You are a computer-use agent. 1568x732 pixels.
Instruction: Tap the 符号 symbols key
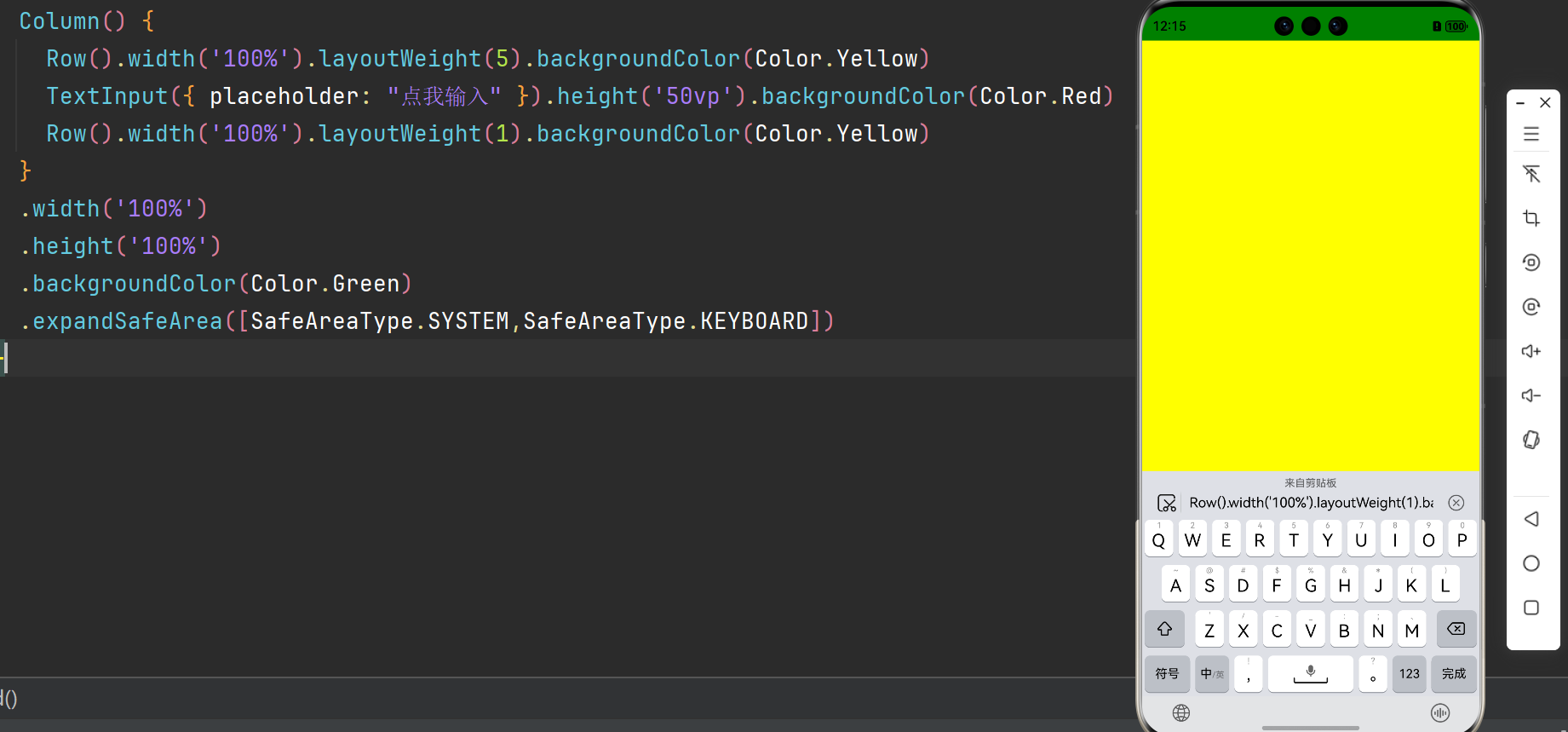tap(1167, 674)
